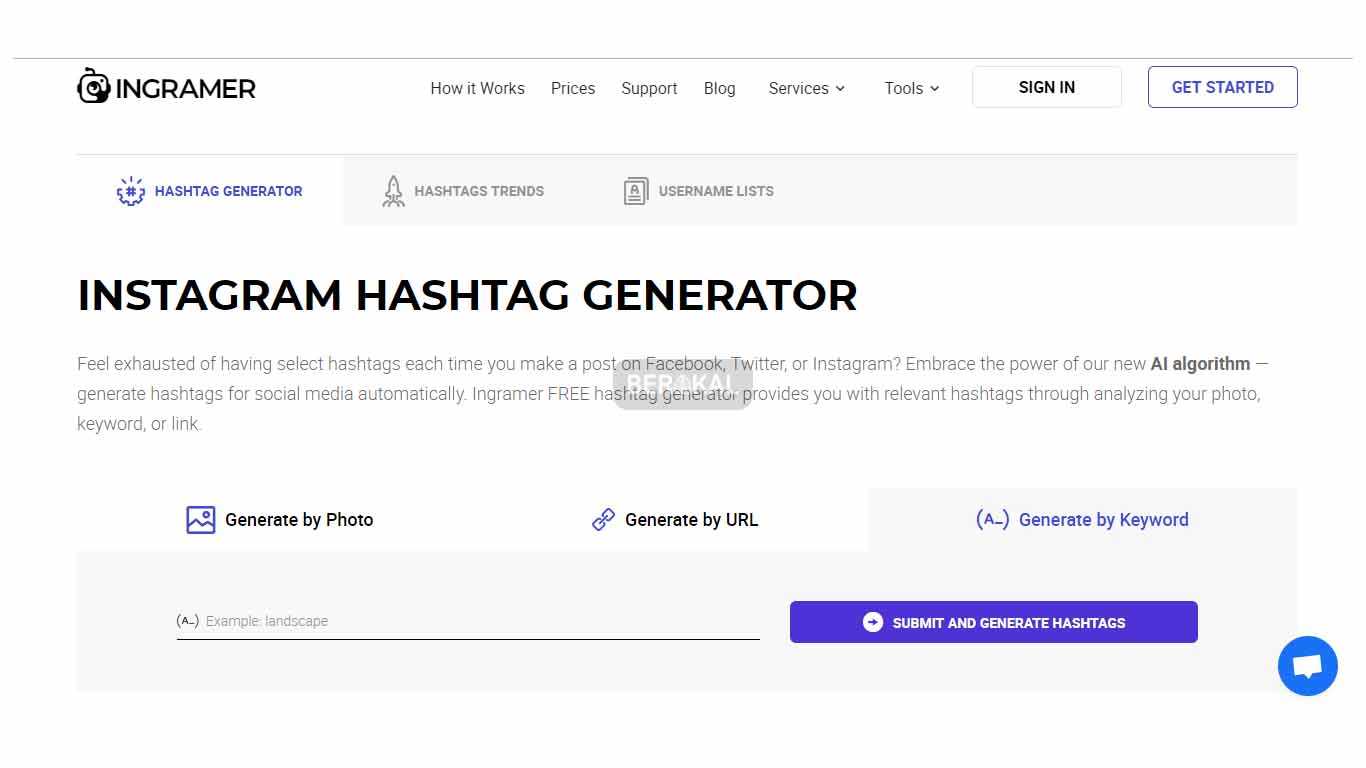Expand the Services chevron arrow
Viewport: 1366px width, 768px height.
click(x=840, y=89)
